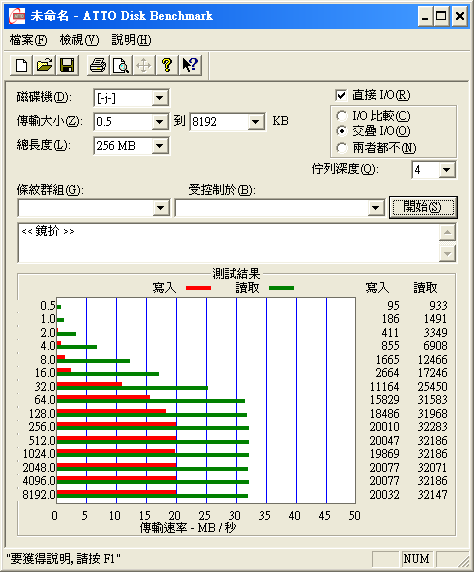Open the 條紋群組 dropdown

pos(161,208)
